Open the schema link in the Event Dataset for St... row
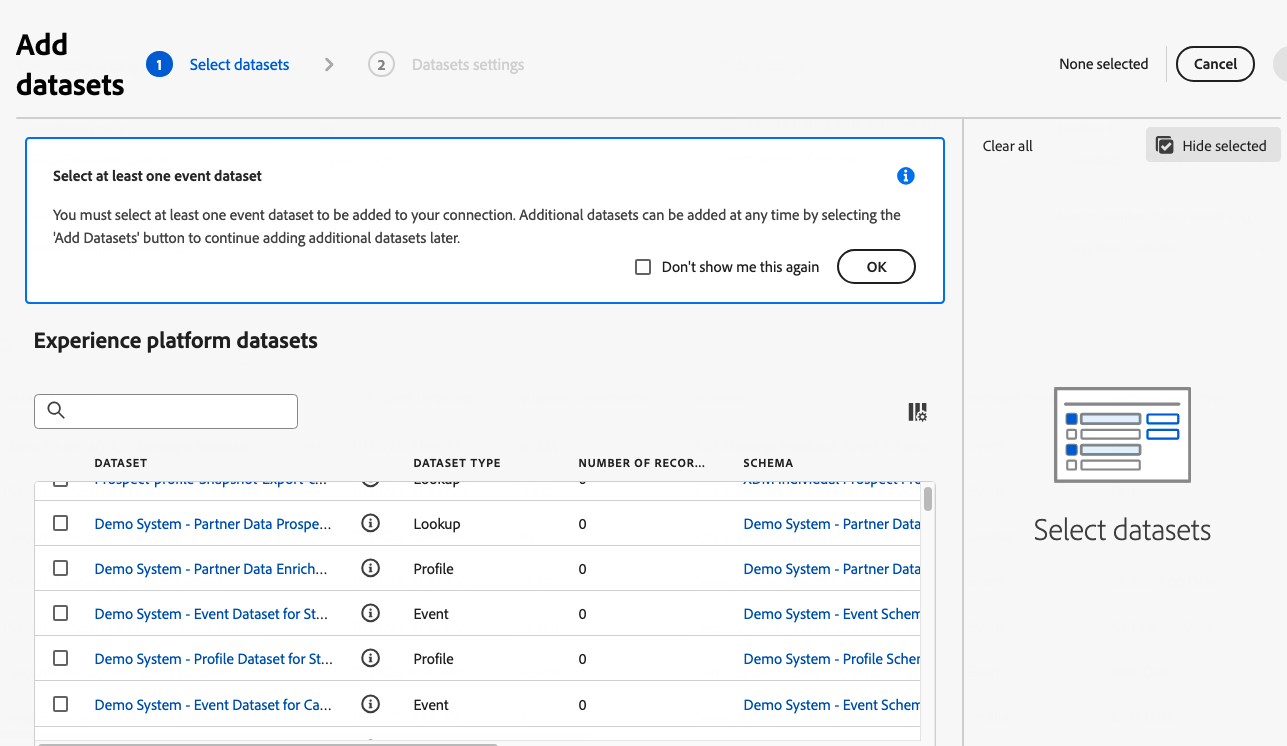Screen dimensions: 1287x746 point(832,614)
